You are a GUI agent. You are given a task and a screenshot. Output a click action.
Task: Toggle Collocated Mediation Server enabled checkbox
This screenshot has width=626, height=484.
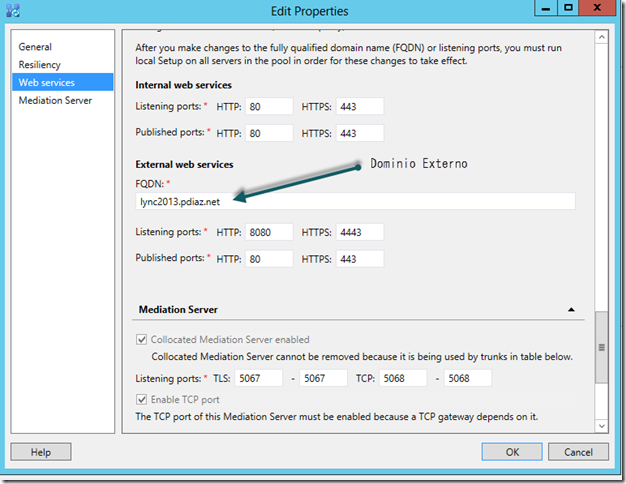point(141,340)
